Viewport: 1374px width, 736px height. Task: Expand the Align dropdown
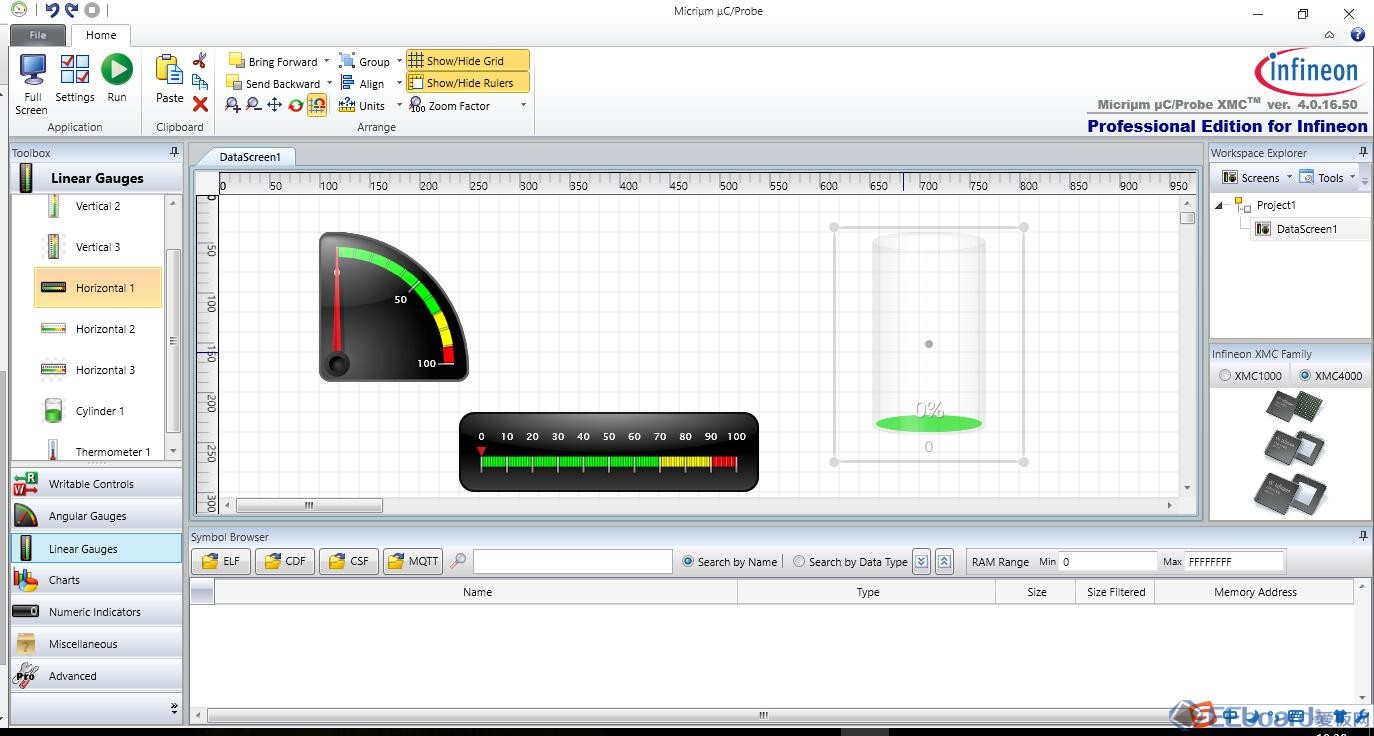pos(399,83)
